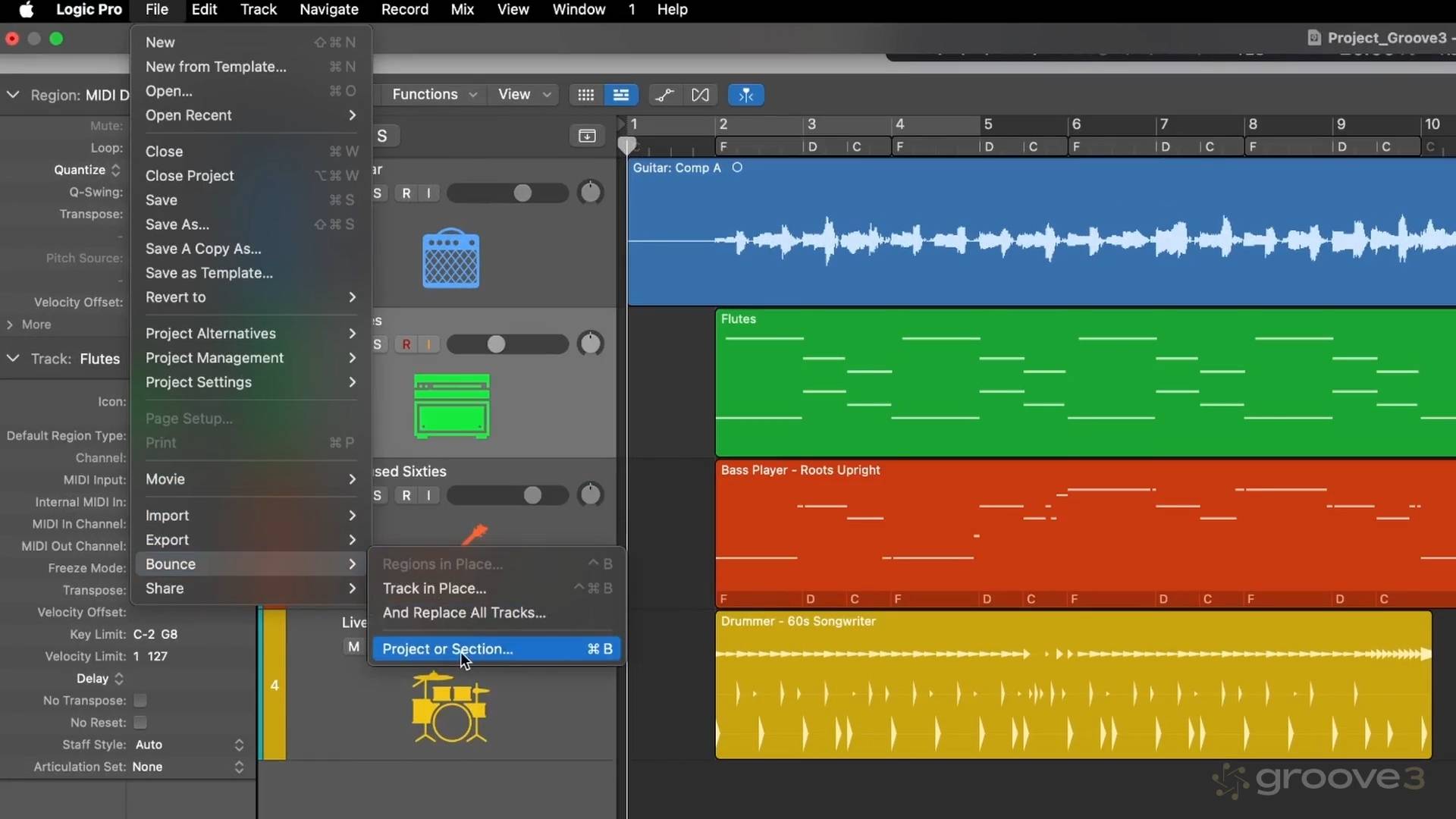Screen dimensions: 1456x819
Task: Select the orange upright bass track icon
Action: 475,534
